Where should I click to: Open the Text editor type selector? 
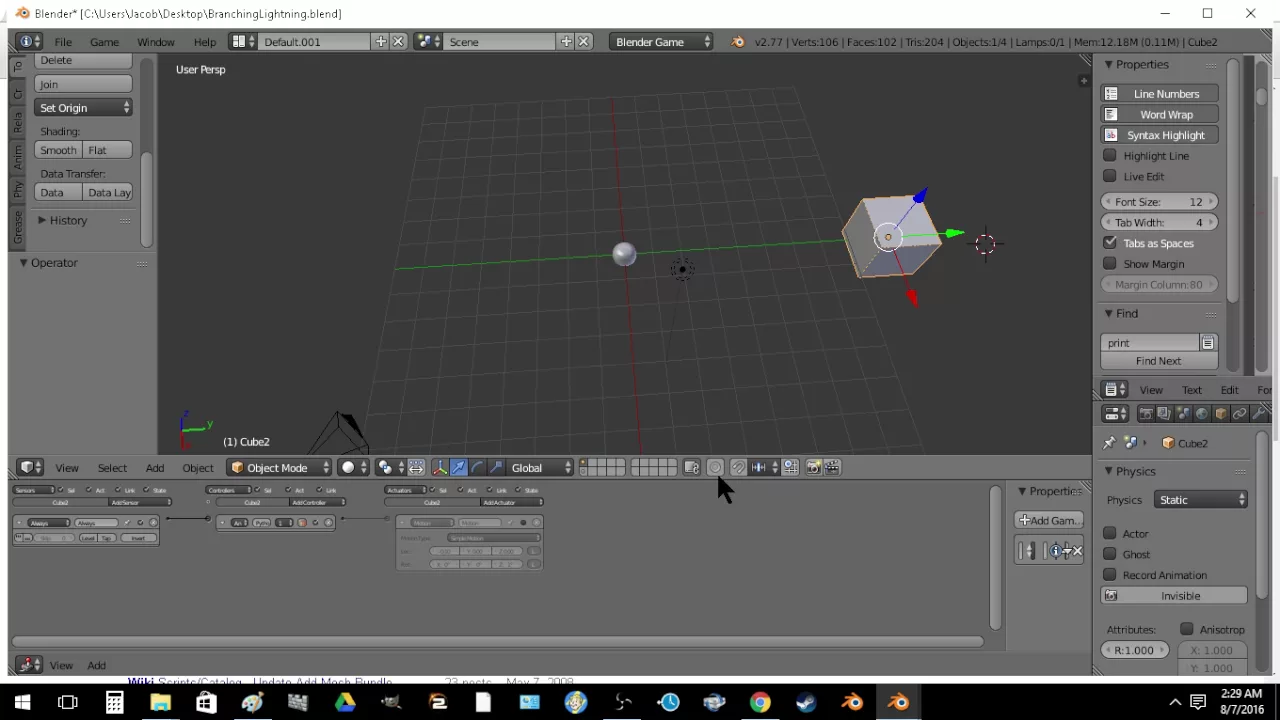[x=1115, y=390]
